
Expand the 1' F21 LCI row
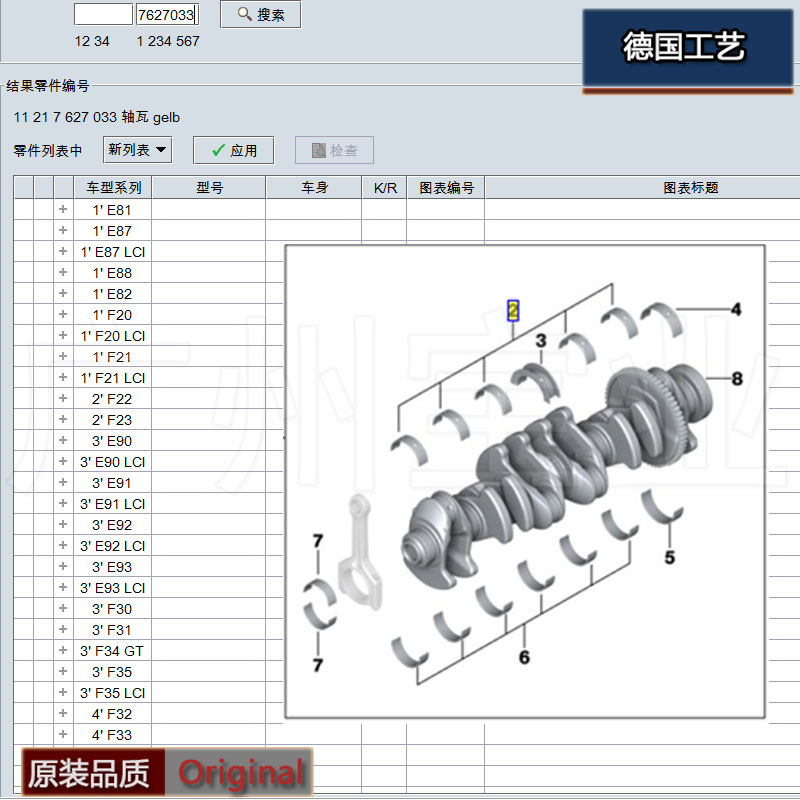(x=63, y=377)
